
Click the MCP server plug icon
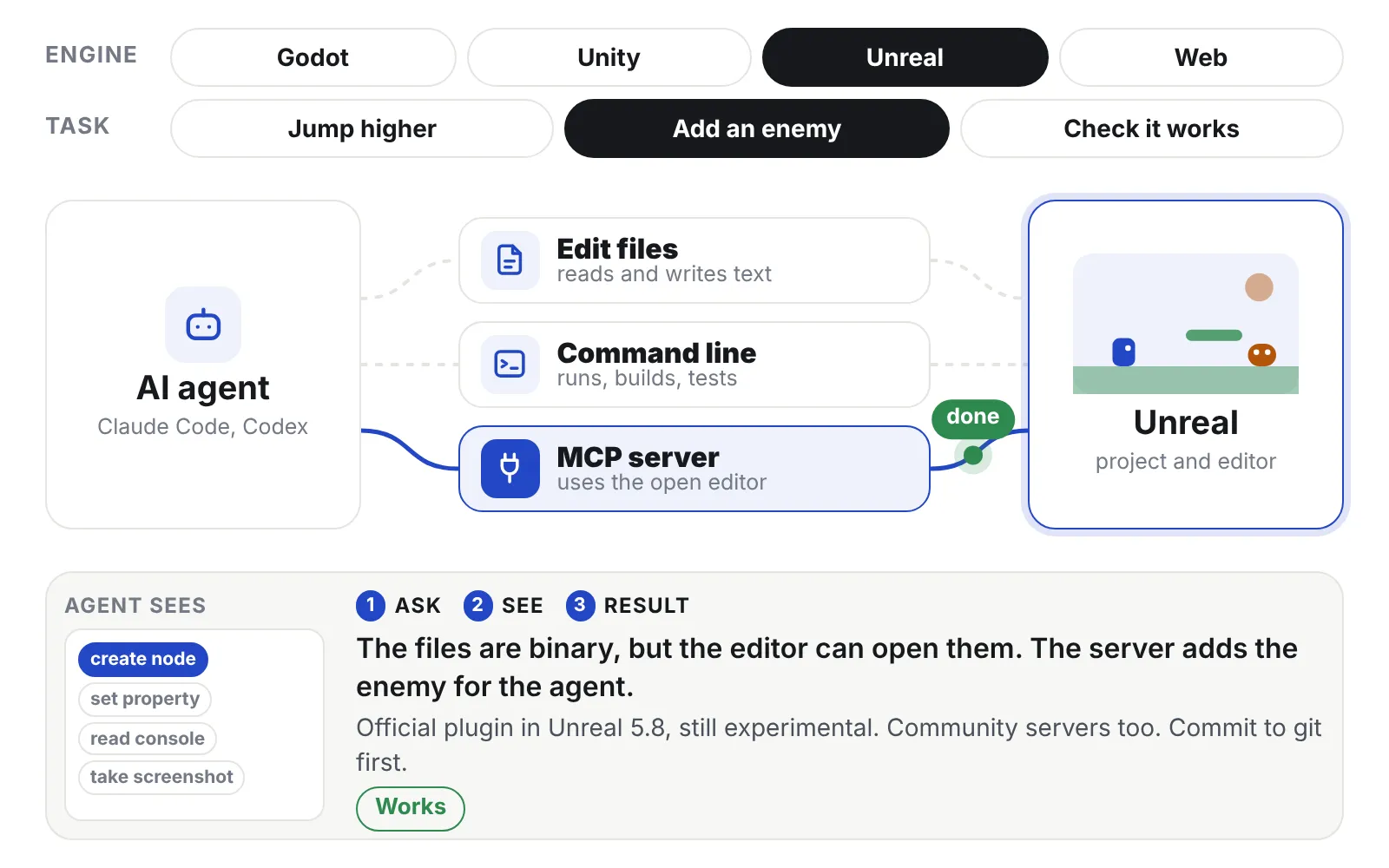[x=510, y=469]
